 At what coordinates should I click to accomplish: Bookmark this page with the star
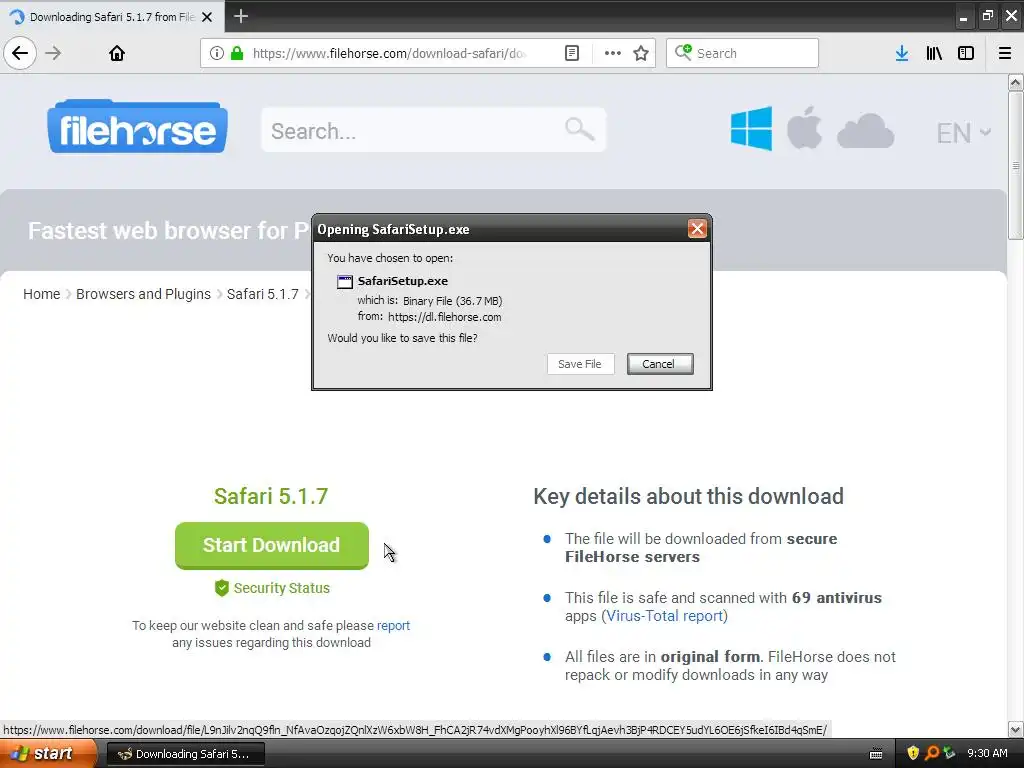pos(641,53)
